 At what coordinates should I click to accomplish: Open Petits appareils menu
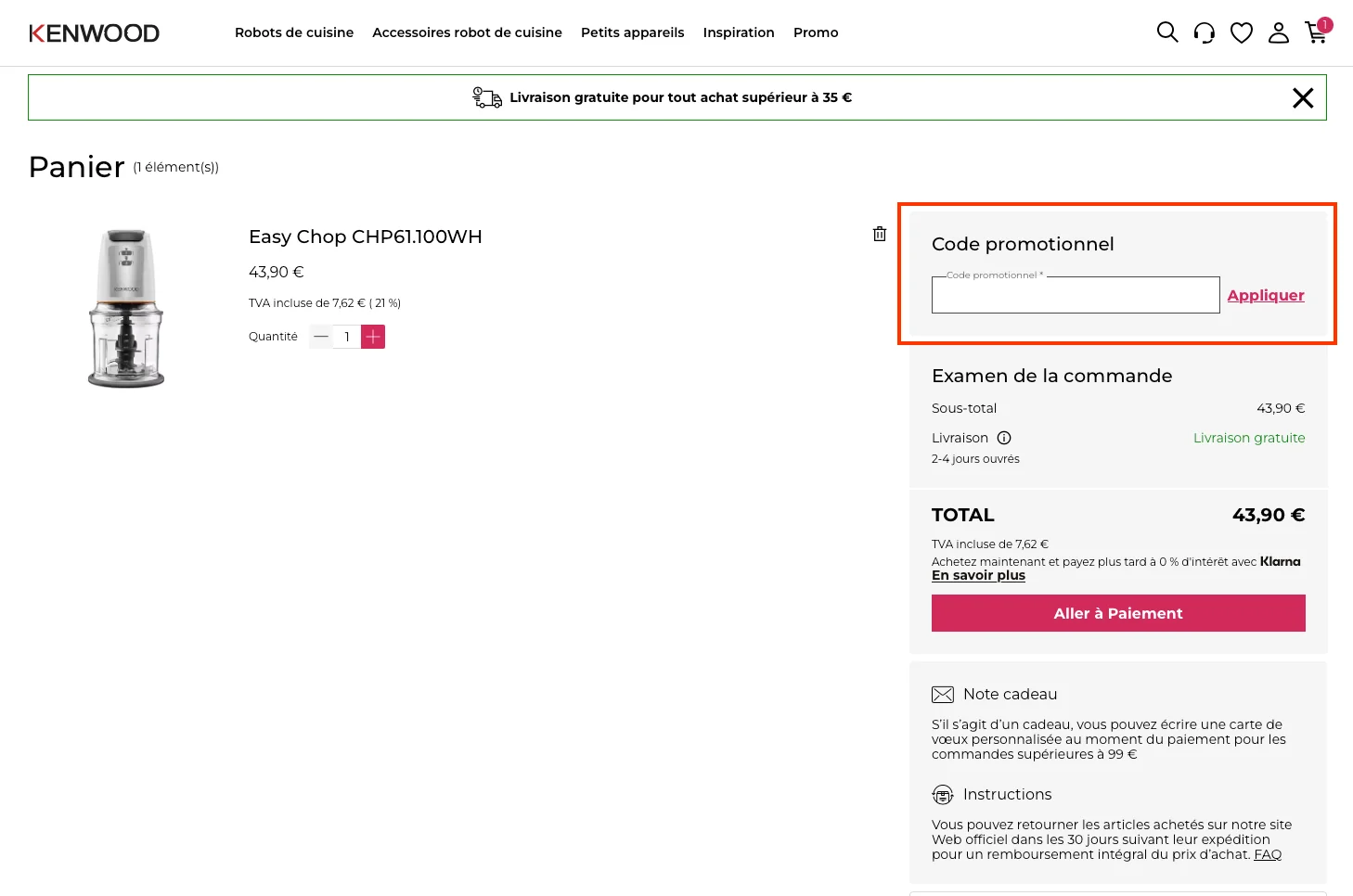point(632,32)
